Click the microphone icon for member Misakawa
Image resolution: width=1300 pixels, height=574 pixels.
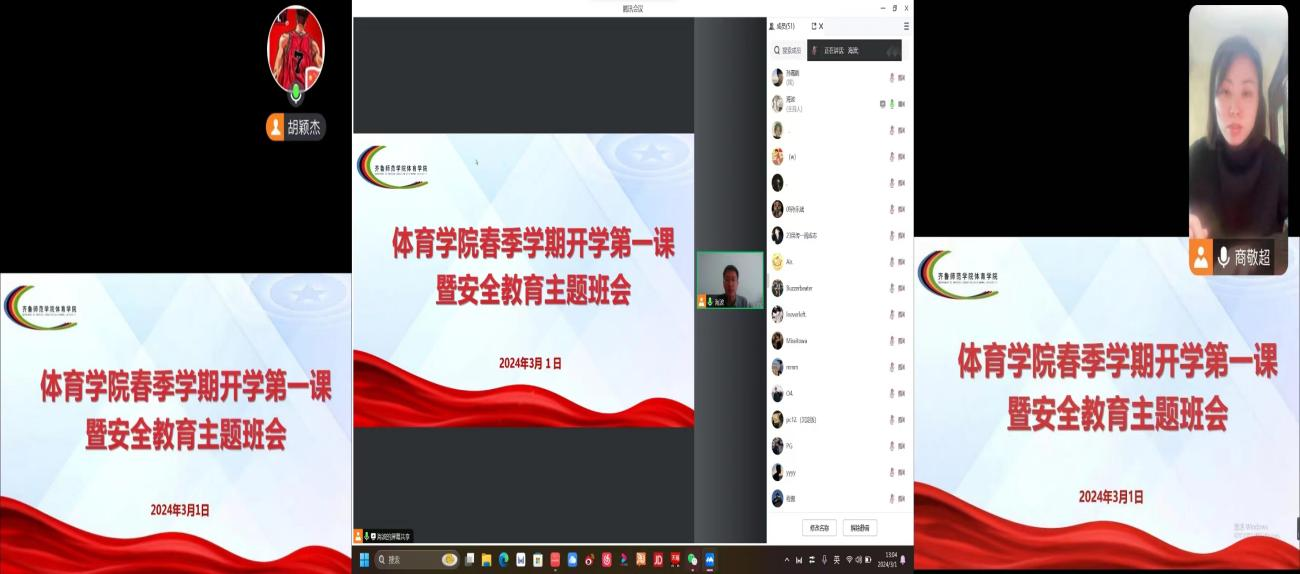(891, 341)
